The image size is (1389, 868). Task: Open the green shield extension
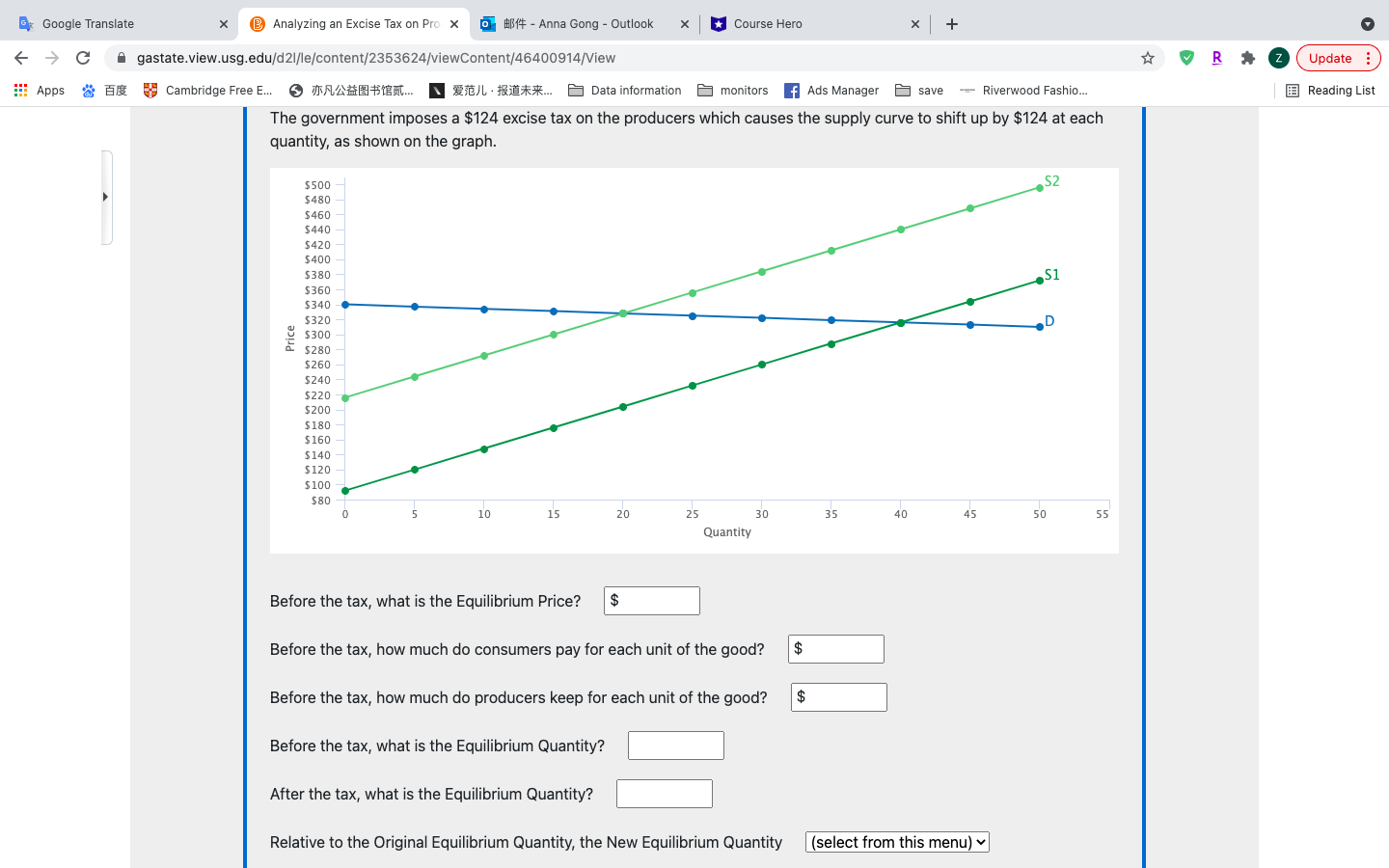tap(1186, 58)
